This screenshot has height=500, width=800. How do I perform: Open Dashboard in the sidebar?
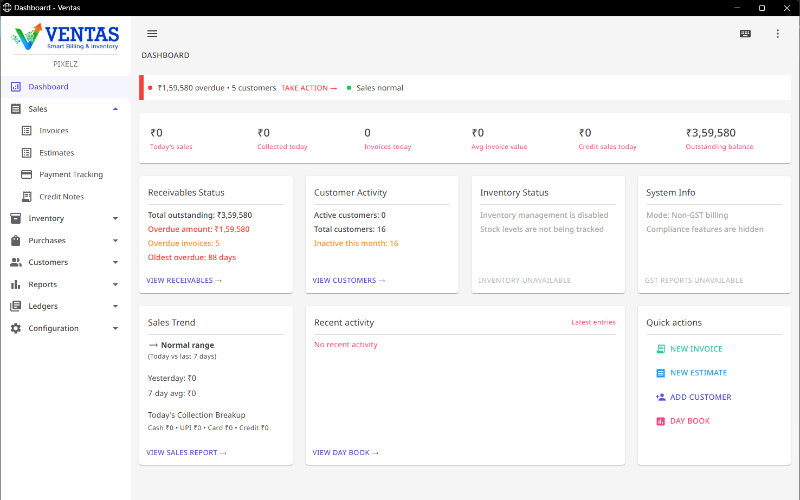65,87
